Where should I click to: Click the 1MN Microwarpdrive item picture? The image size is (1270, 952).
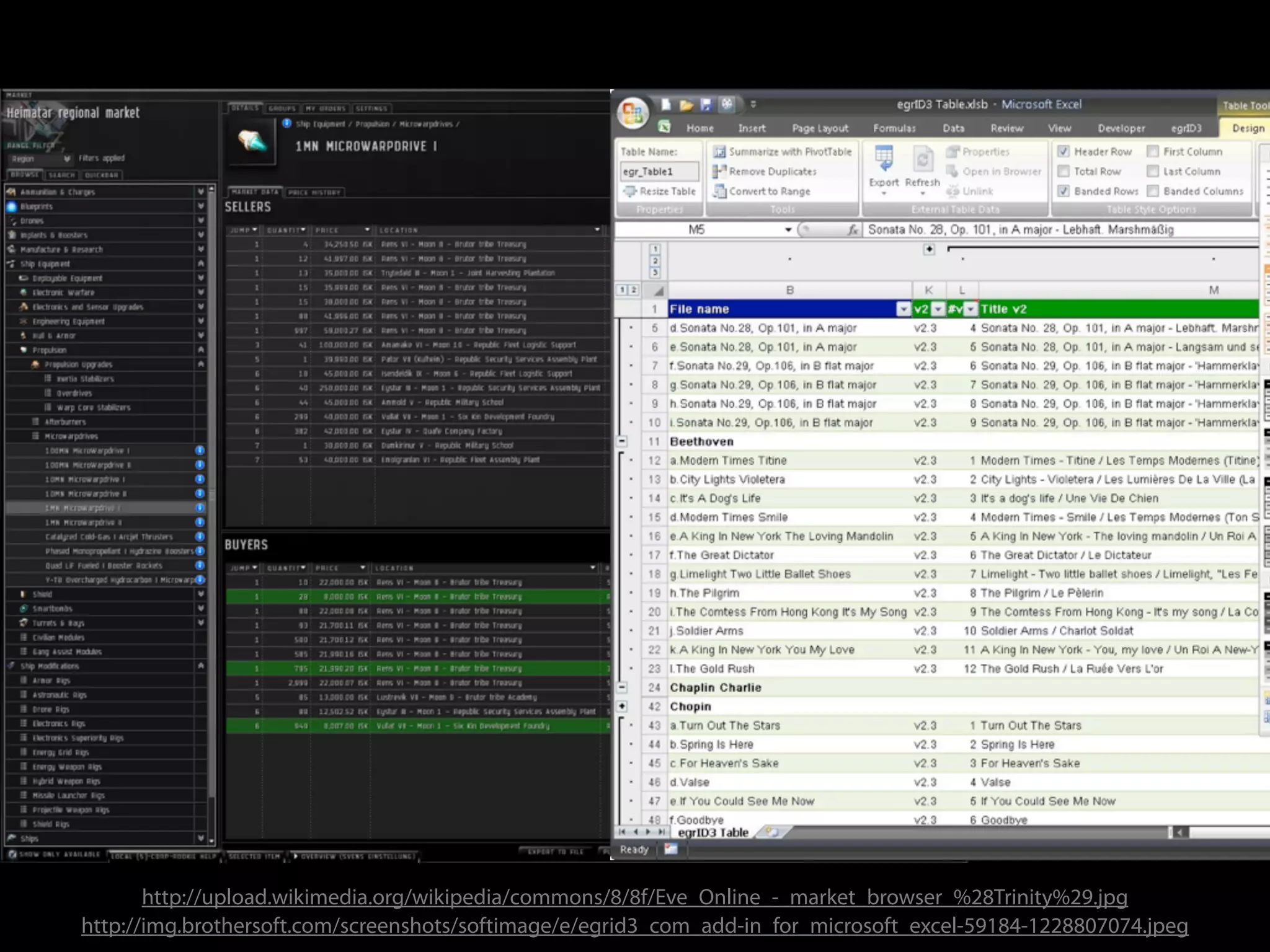(x=252, y=142)
